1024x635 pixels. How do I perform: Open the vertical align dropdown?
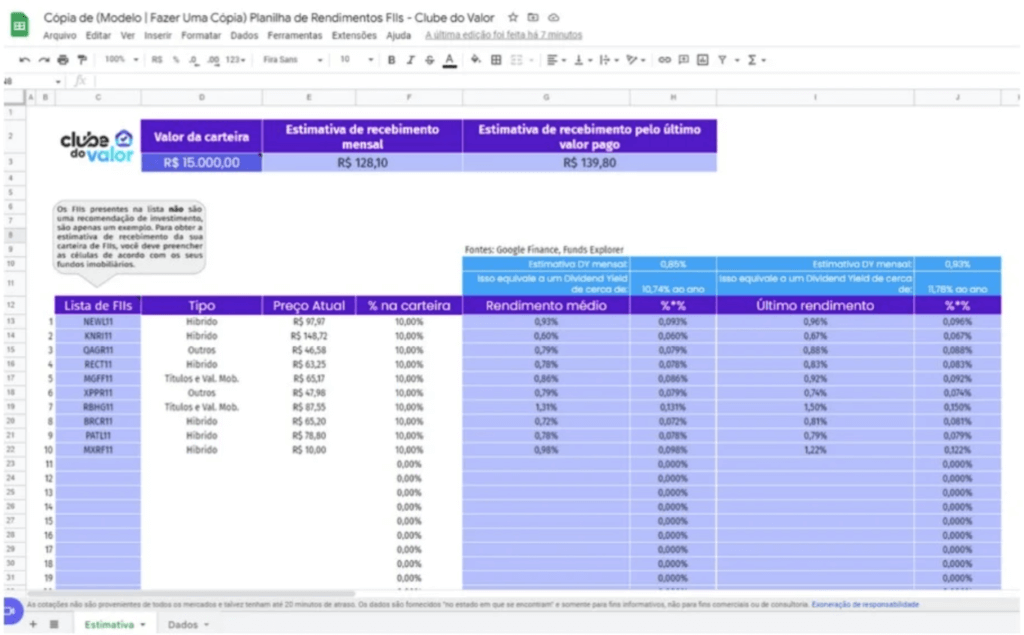(583, 60)
